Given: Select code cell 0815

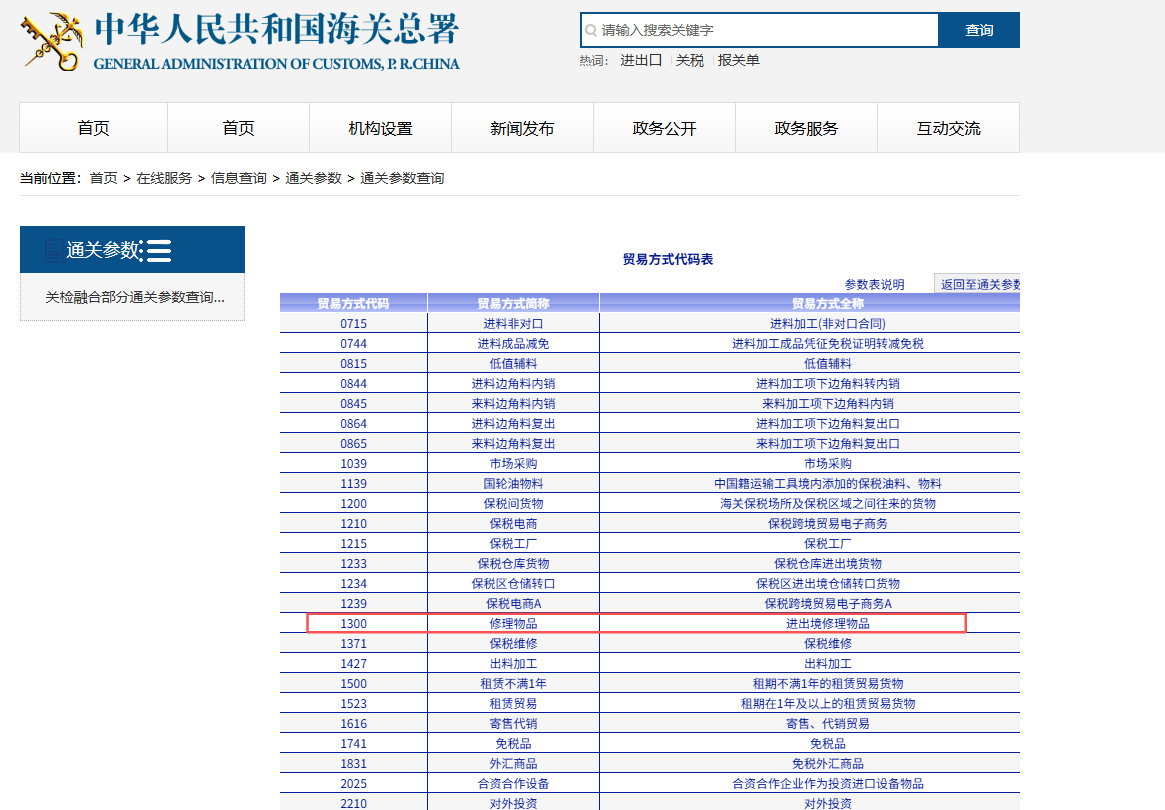Looking at the screenshot, I should tap(354, 363).
